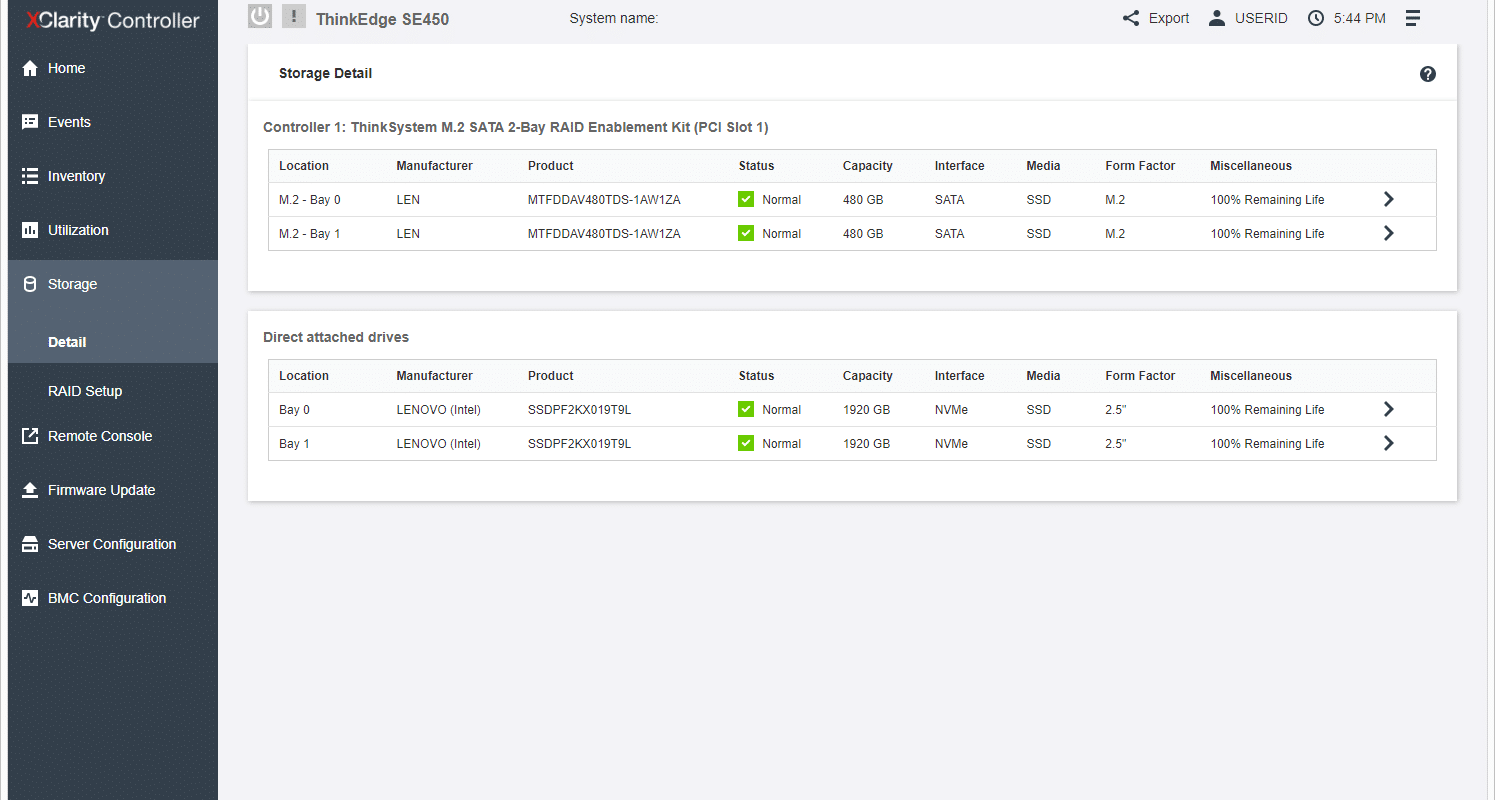Click the Export share icon
Image resolution: width=1495 pixels, height=800 pixels.
(x=1131, y=18)
